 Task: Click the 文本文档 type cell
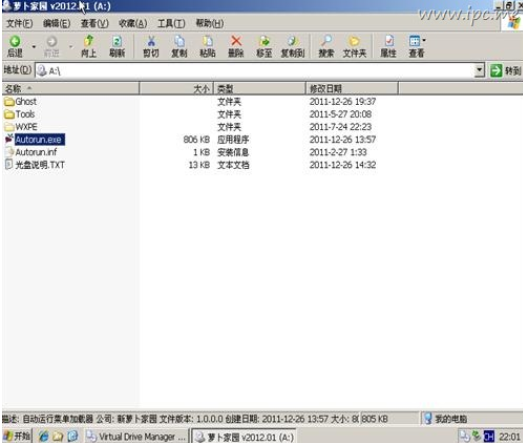(x=233, y=165)
